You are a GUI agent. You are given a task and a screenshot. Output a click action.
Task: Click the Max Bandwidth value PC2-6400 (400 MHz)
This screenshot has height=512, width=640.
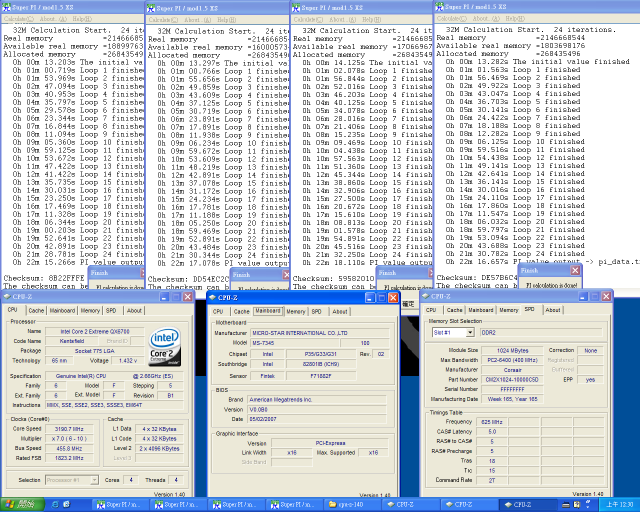click(512, 360)
